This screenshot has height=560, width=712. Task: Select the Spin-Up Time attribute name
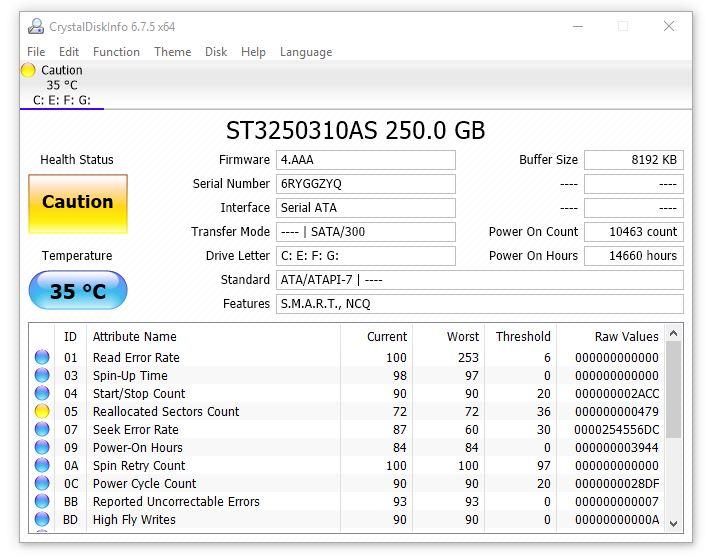click(x=130, y=376)
